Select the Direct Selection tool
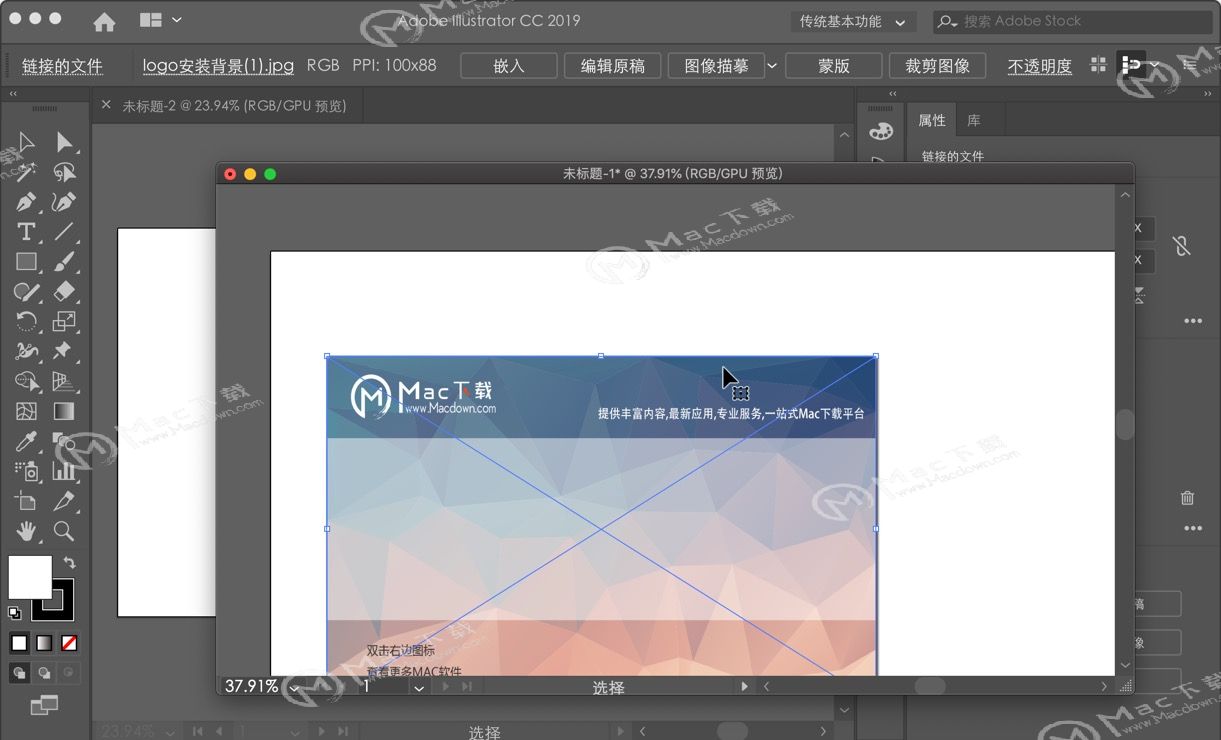This screenshot has height=740, width=1221. 64,143
